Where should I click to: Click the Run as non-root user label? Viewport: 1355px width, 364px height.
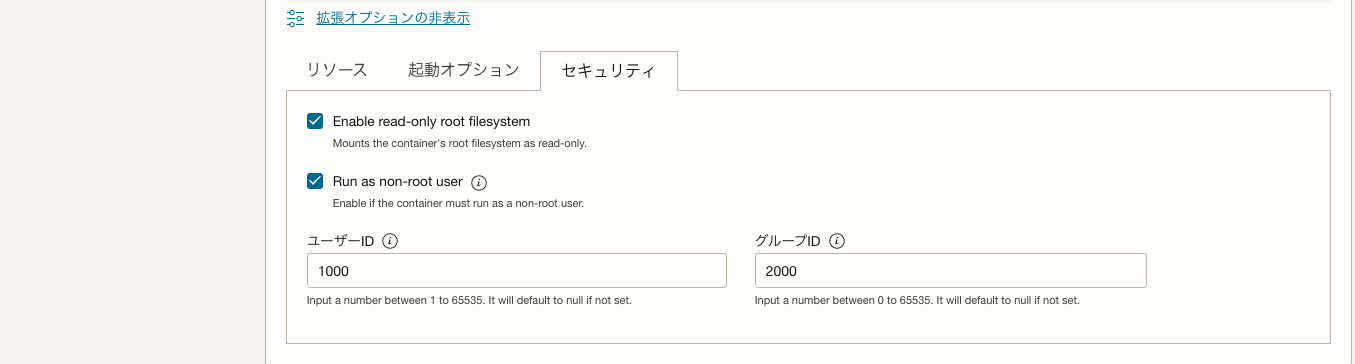pos(397,182)
